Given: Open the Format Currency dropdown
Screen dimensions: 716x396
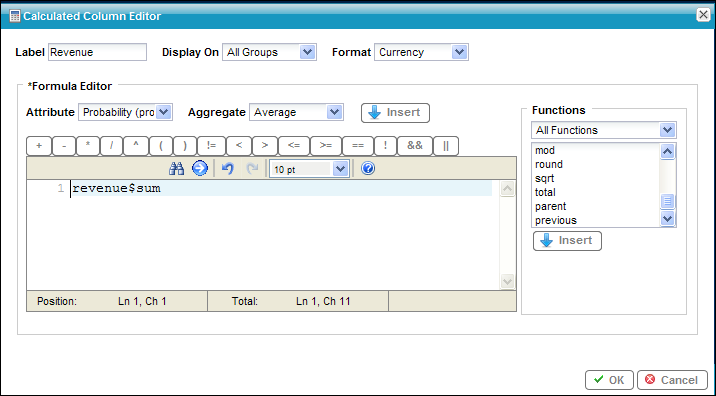Looking at the screenshot, I should pos(421,52).
